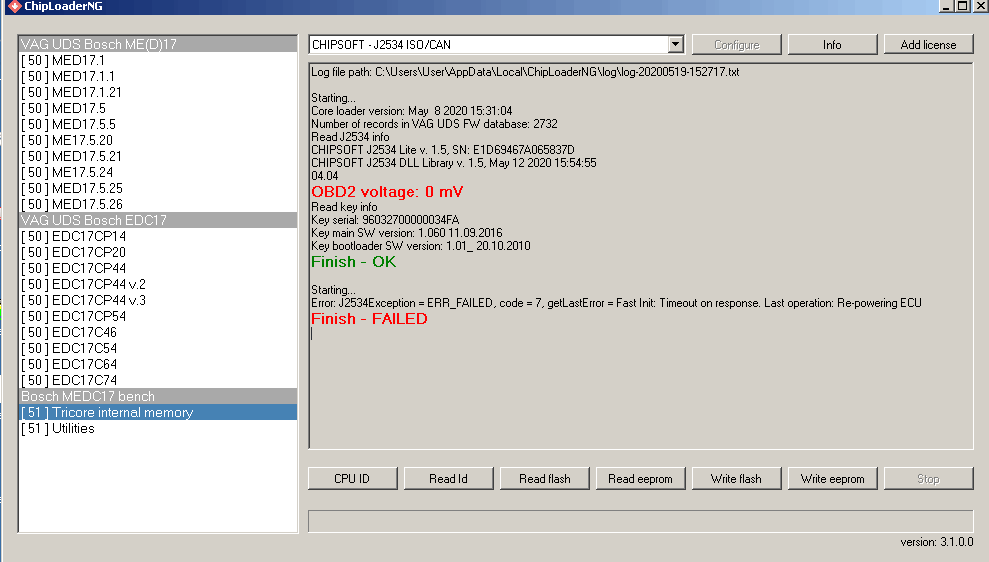Choose EDC17CP44 v.2 entry
989x562 pixels.
83,284
